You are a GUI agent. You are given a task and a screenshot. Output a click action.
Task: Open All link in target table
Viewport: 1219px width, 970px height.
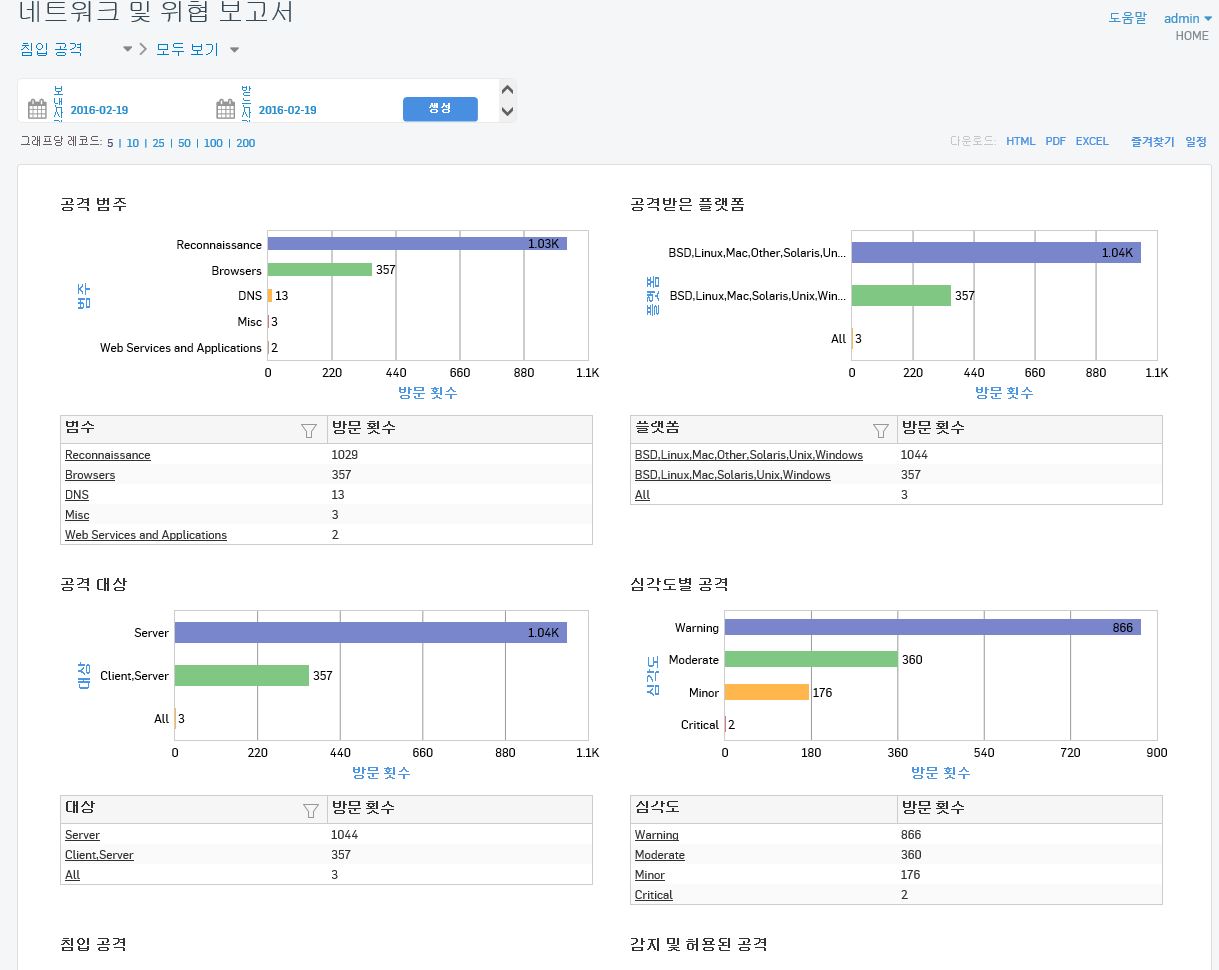pos(72,875)
